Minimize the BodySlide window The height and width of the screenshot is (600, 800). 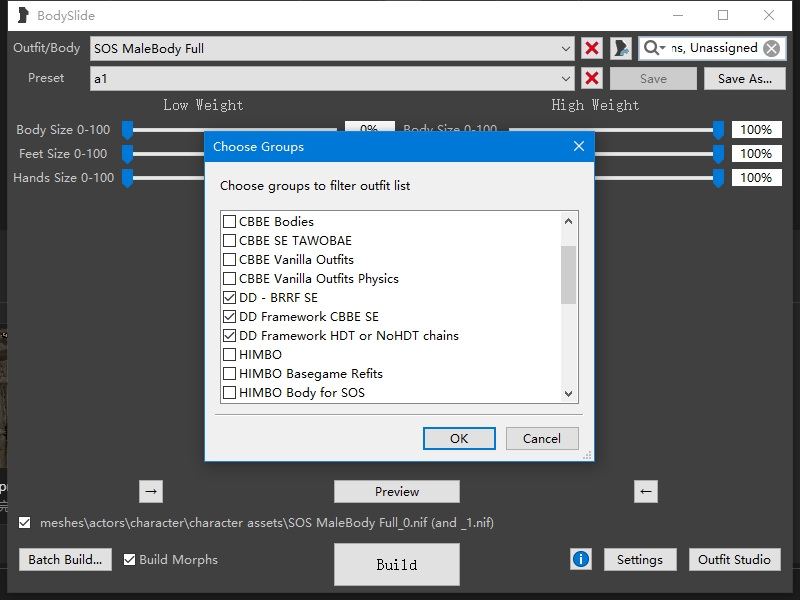678,15
